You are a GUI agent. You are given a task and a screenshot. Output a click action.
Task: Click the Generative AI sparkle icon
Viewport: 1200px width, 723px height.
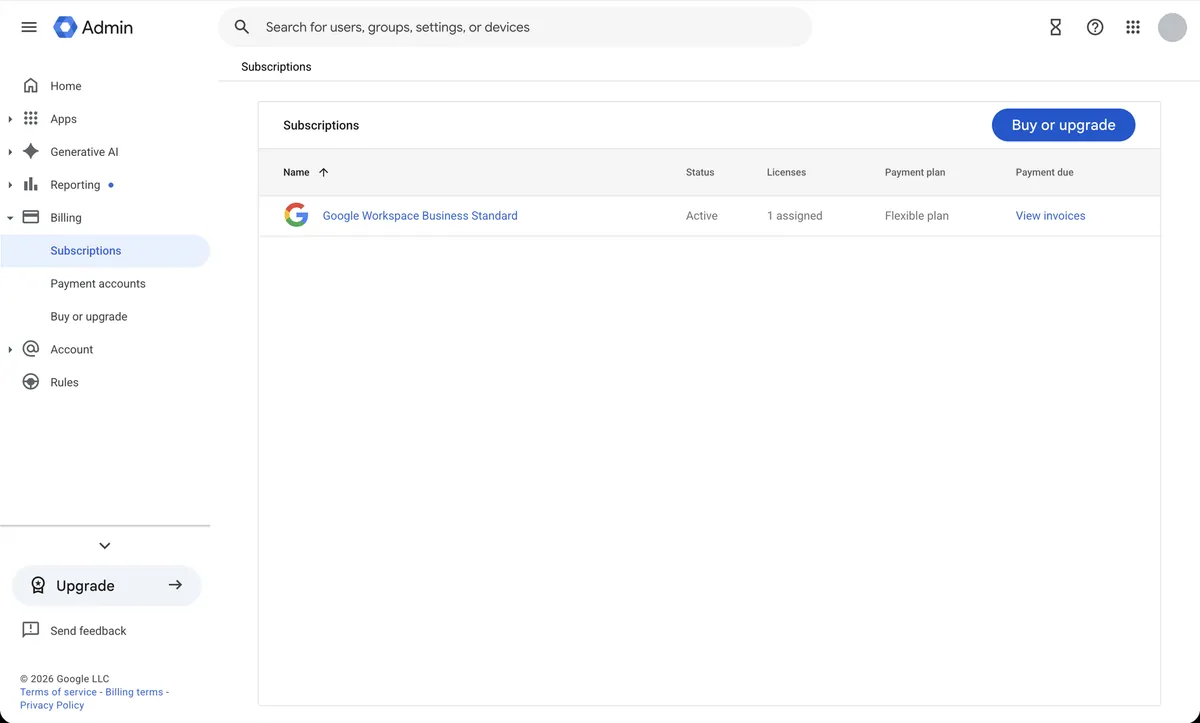[x=31, y=152]
